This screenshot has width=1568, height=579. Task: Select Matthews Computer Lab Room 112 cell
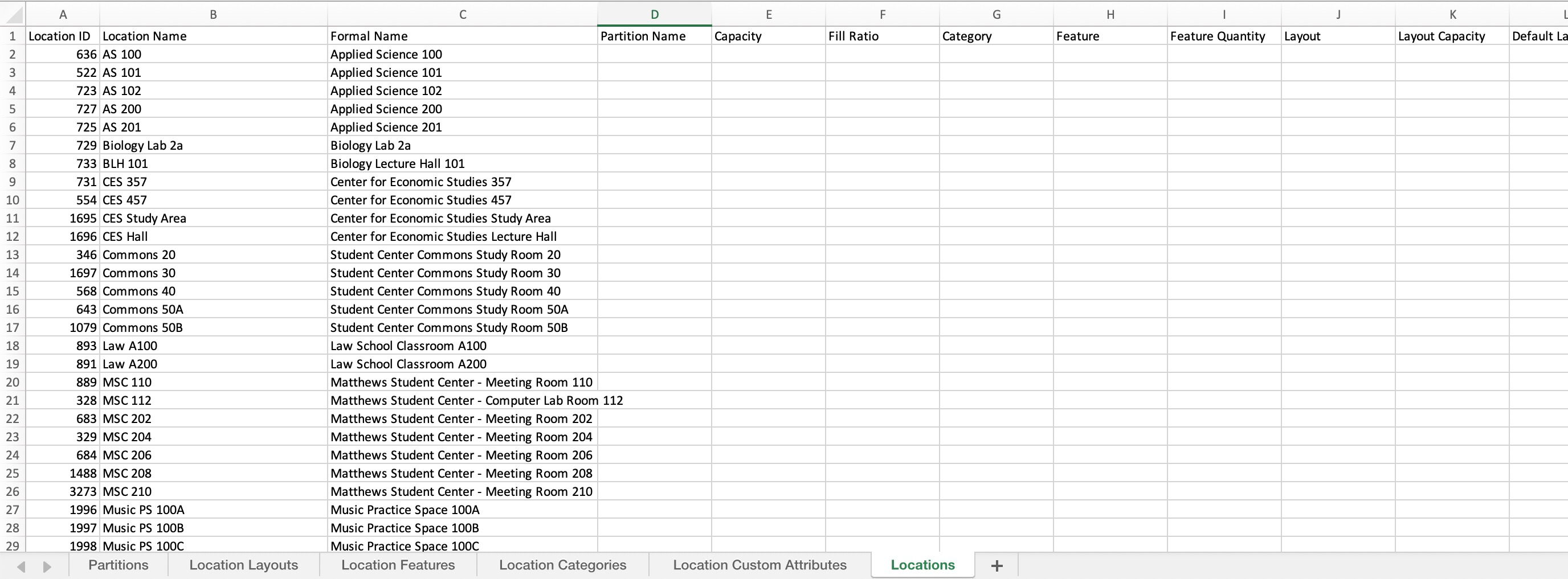point(463,401)
